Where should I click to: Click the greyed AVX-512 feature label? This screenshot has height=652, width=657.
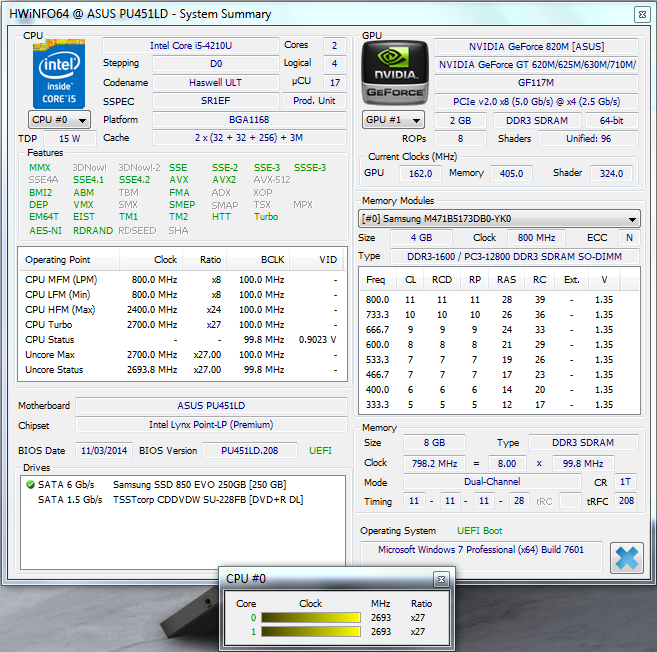coord(272,180)
